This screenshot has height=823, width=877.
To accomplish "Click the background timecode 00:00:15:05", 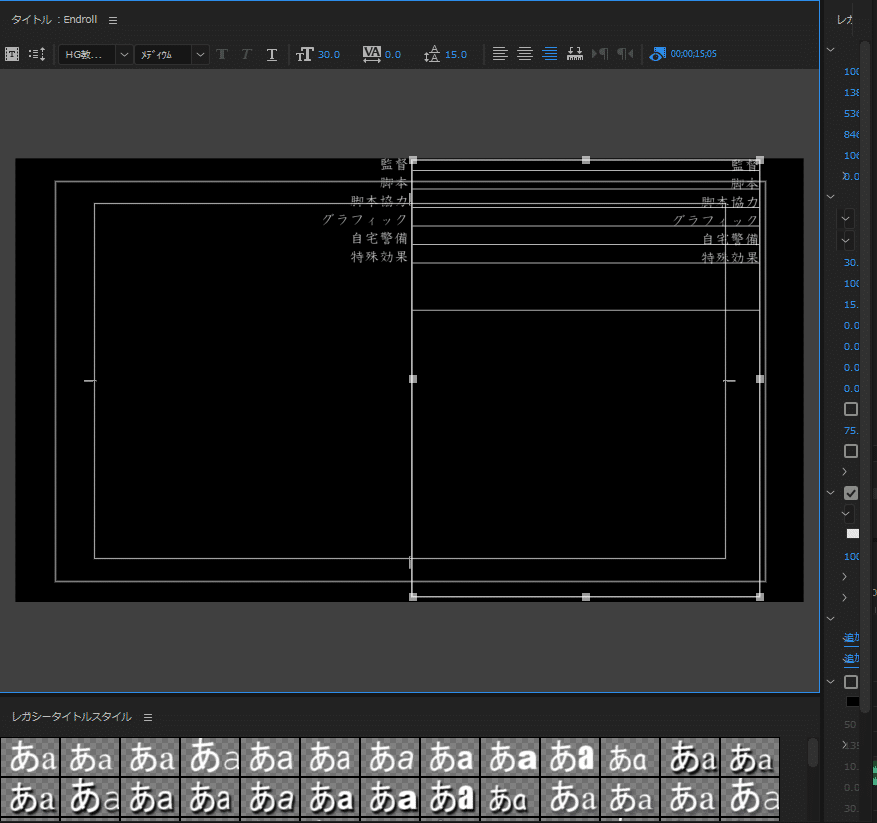I will pos(693,54).
